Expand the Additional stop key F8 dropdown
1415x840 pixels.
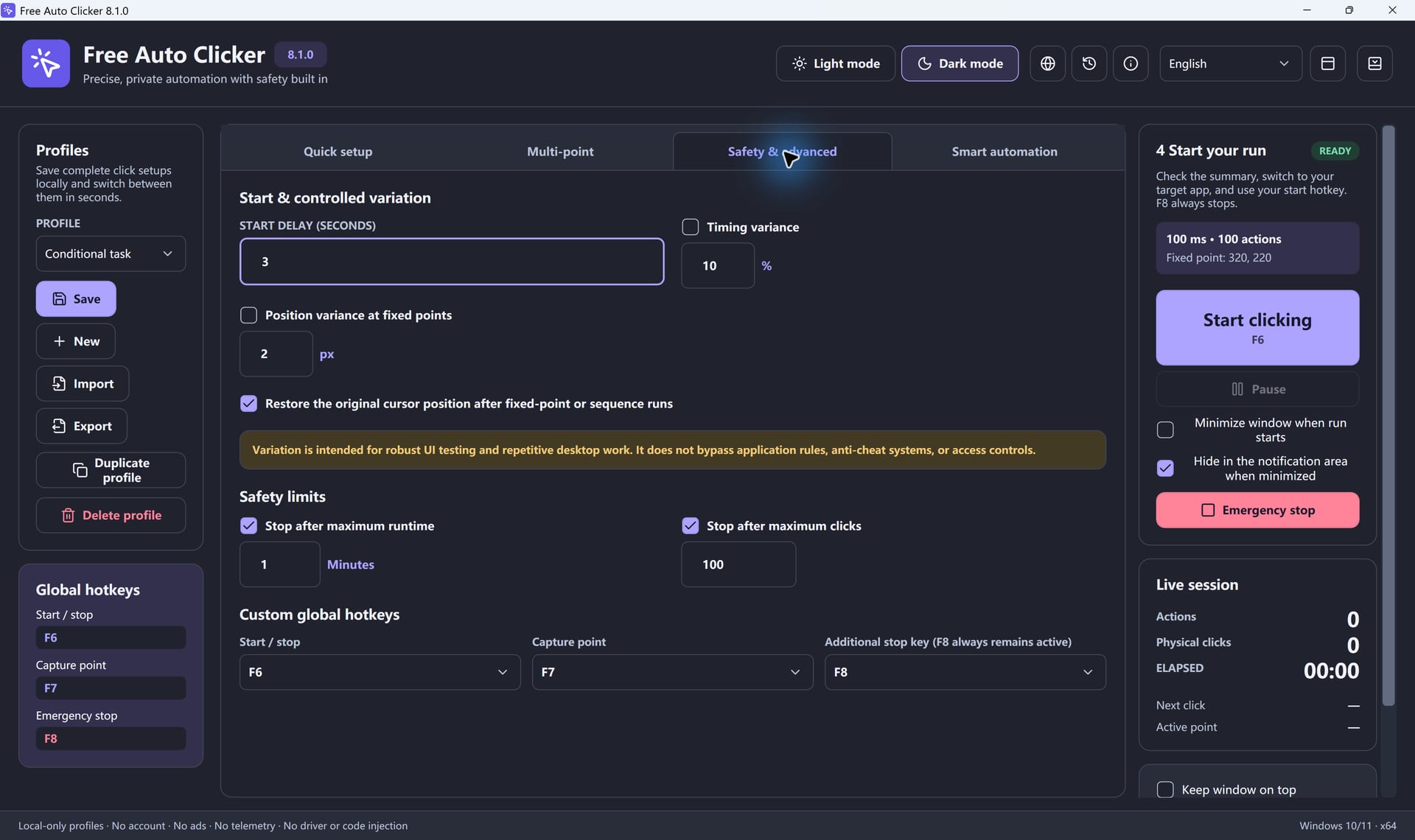click(965, 672)
